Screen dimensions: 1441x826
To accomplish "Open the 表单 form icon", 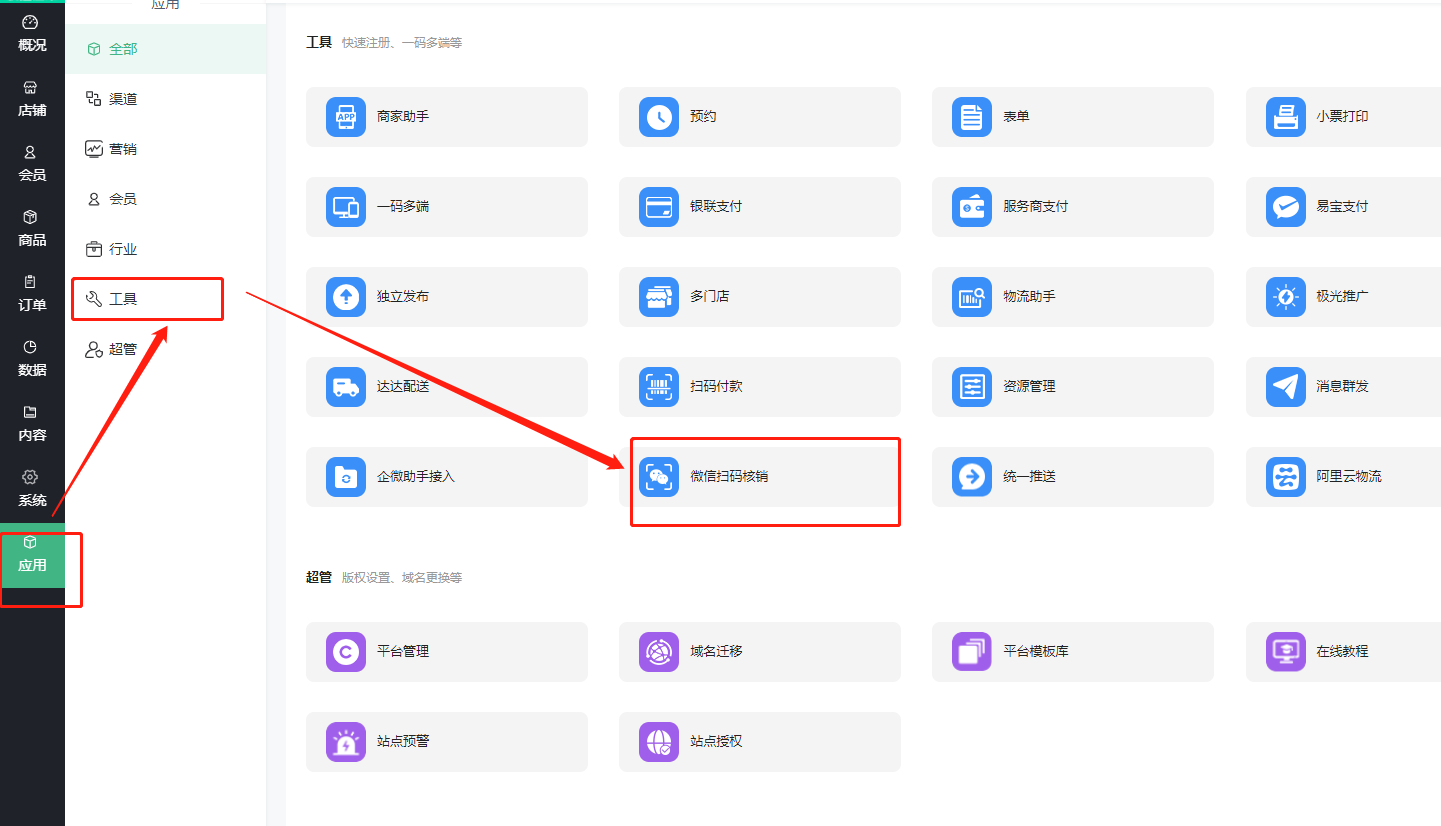I will pyautogui.click(x=972, y=117).
